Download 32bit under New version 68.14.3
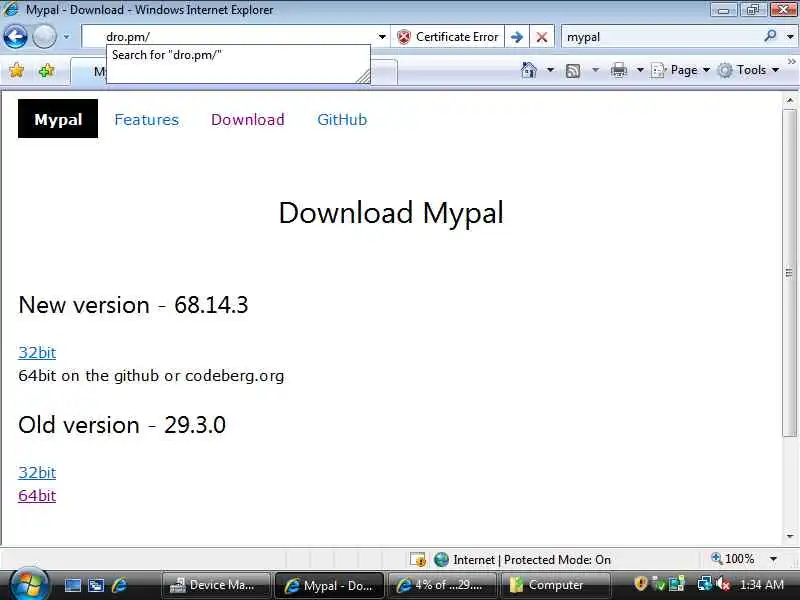800x600 pixels. [x=37, y=353]
